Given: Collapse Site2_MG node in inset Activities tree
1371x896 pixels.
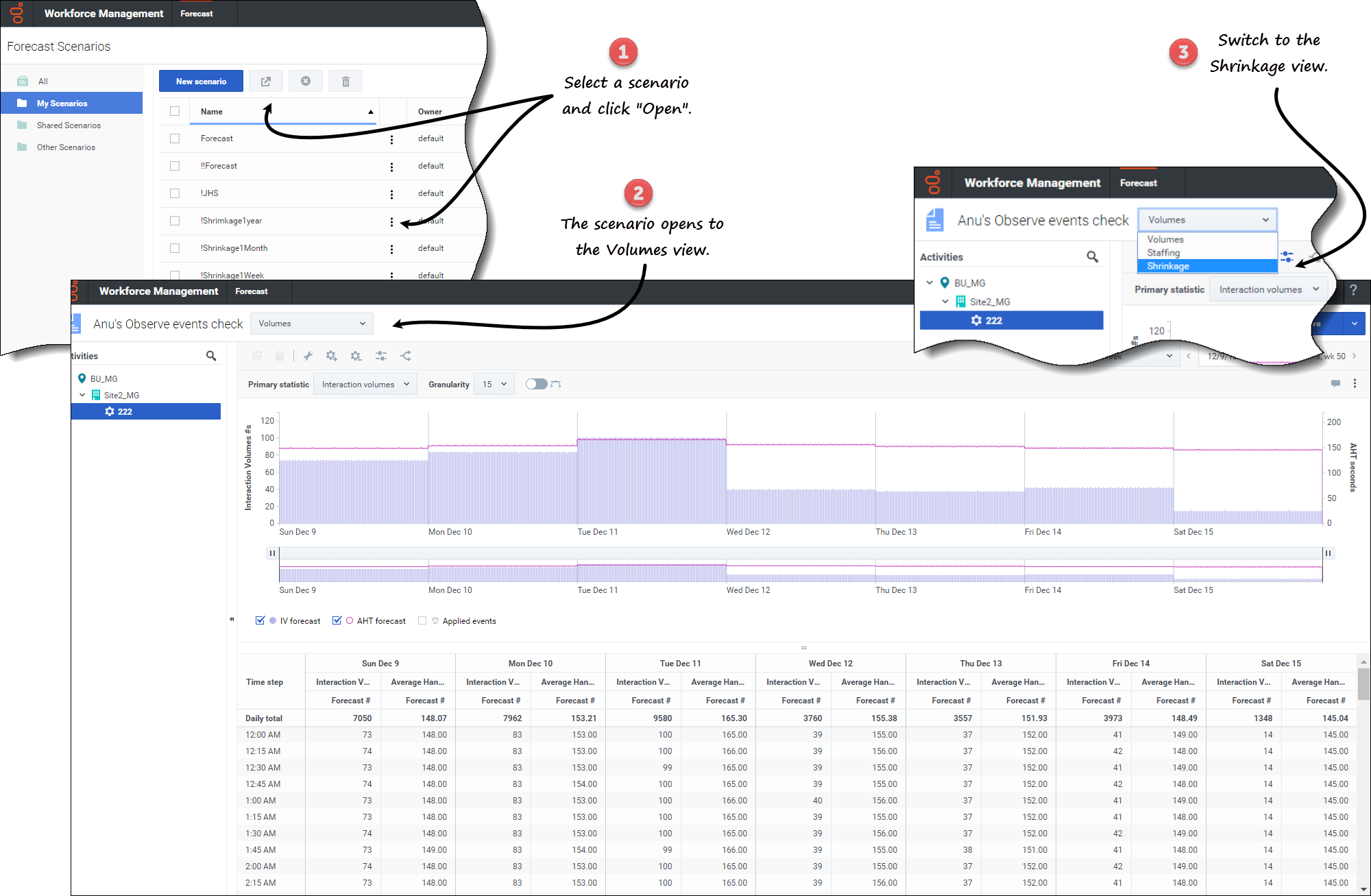Looking at the screenshot, I should (x=945, y=302).
